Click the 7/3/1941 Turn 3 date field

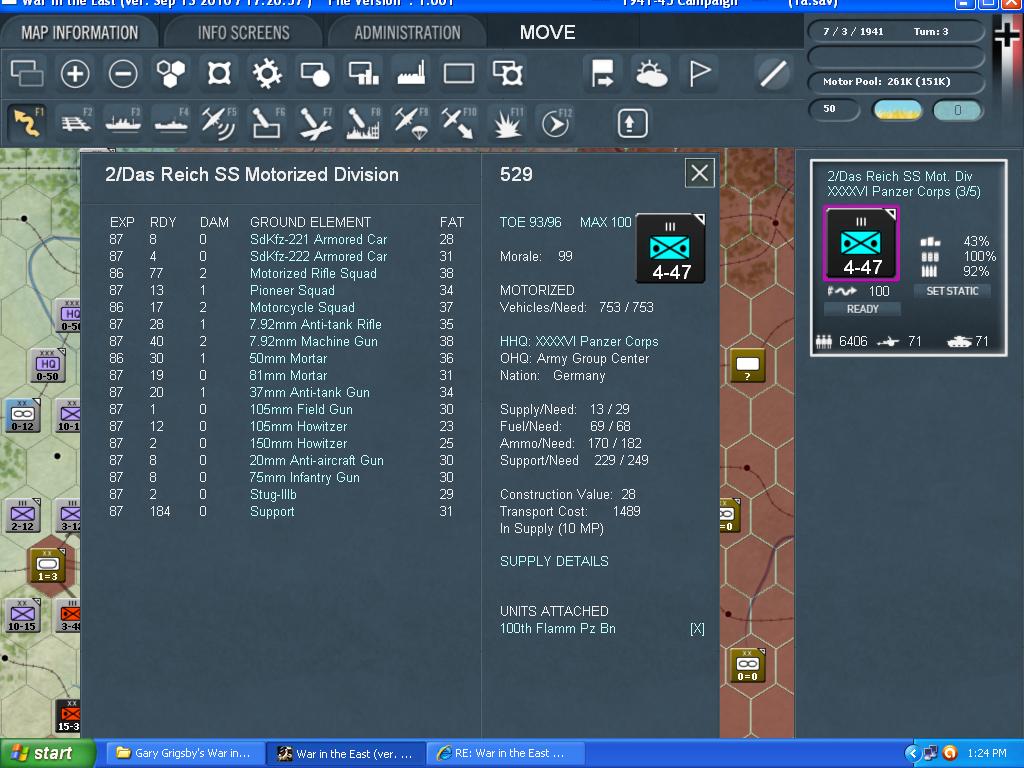tap(896, 31)
